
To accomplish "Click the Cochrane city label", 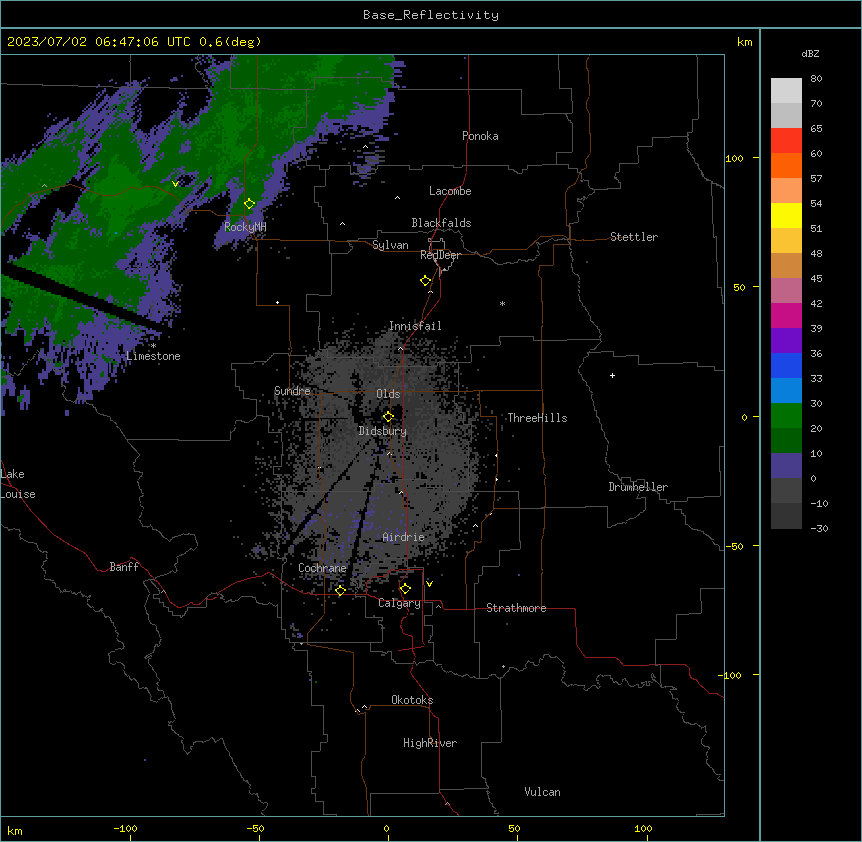I will pos(322,568).
